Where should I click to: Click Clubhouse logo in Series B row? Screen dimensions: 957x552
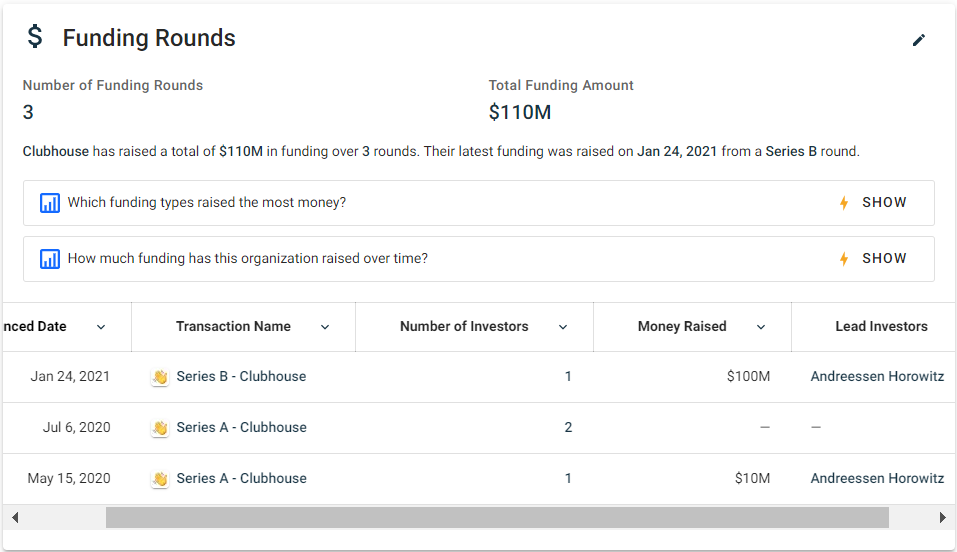click(160, 377)
